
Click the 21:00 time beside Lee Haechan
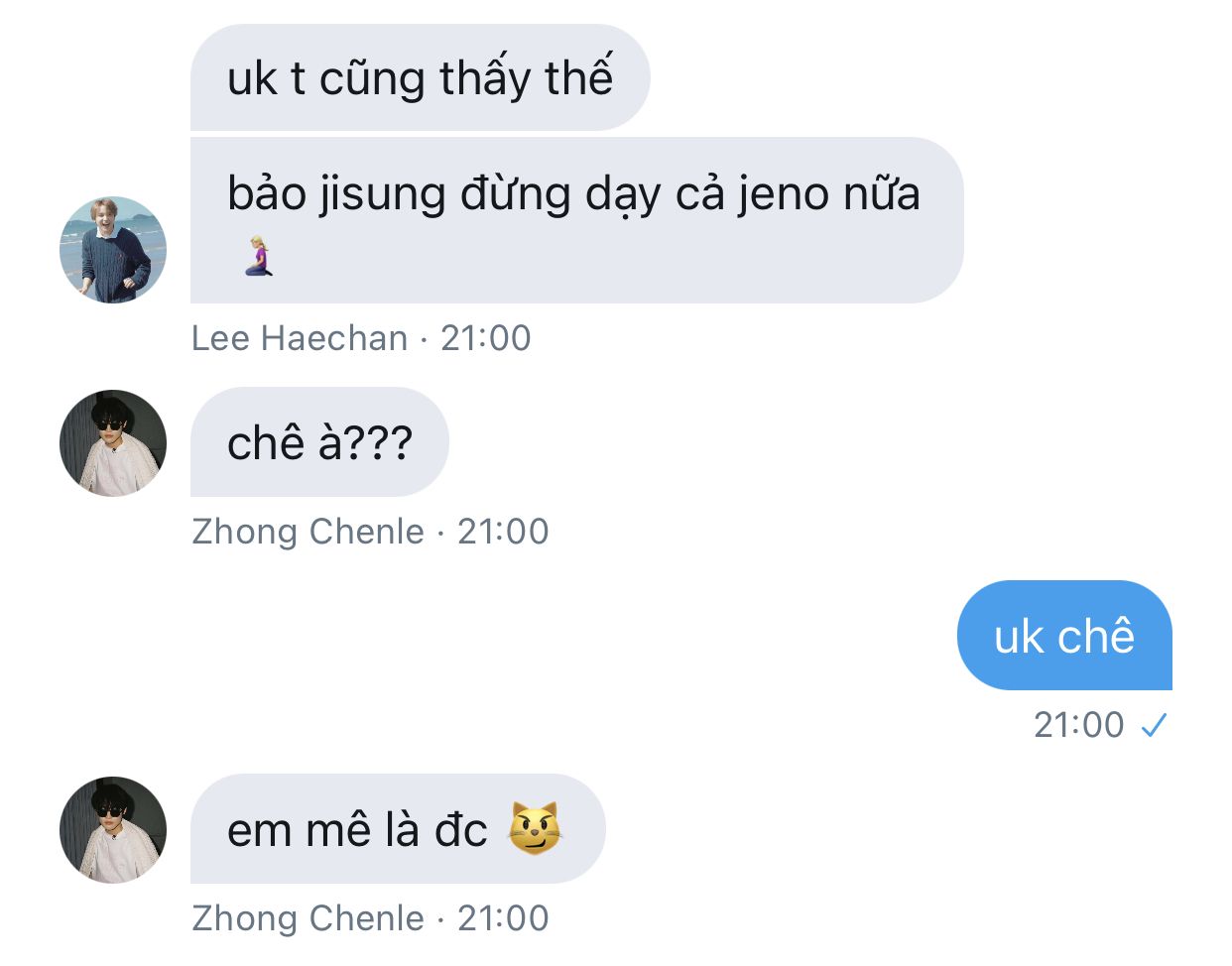pos(486,338)
